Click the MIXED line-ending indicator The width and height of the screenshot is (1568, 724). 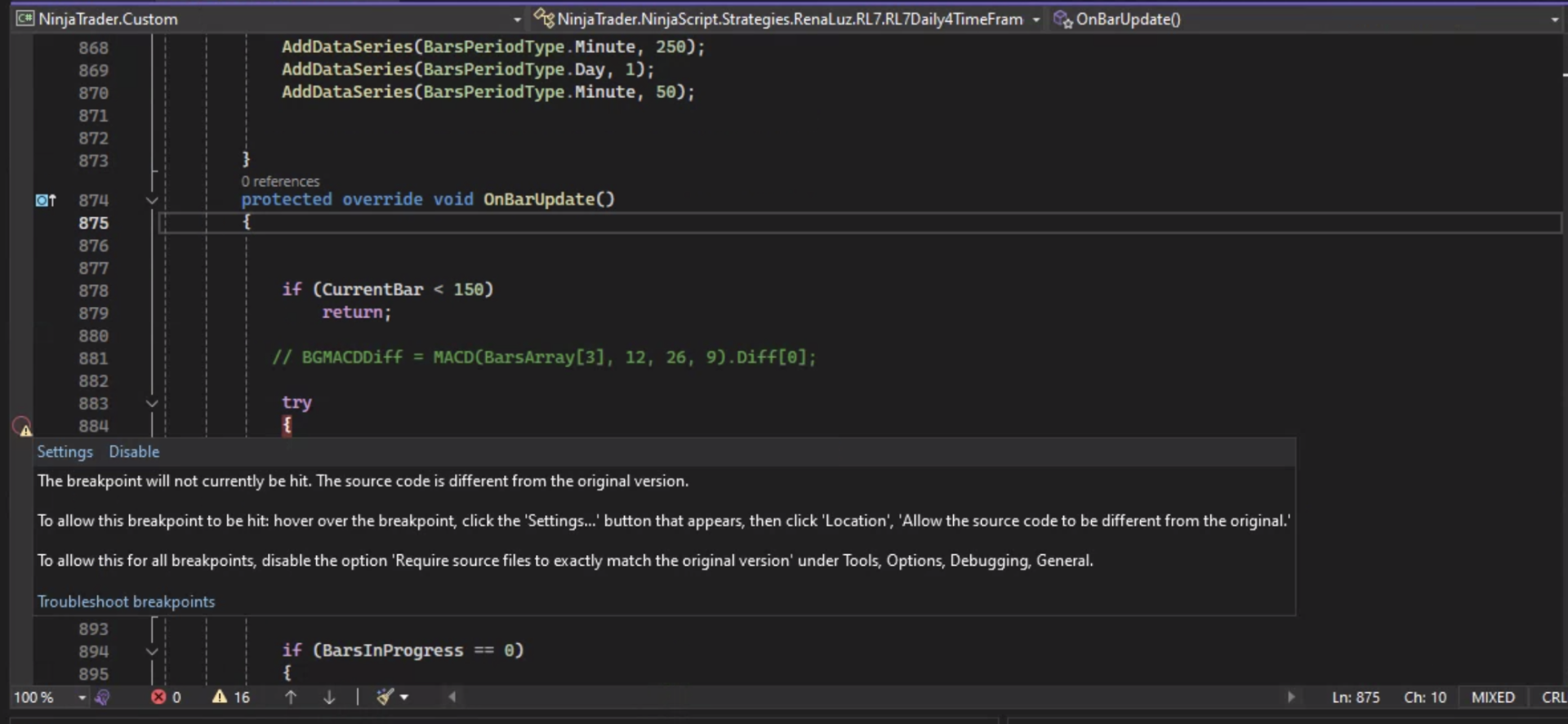coord(1493,698)
